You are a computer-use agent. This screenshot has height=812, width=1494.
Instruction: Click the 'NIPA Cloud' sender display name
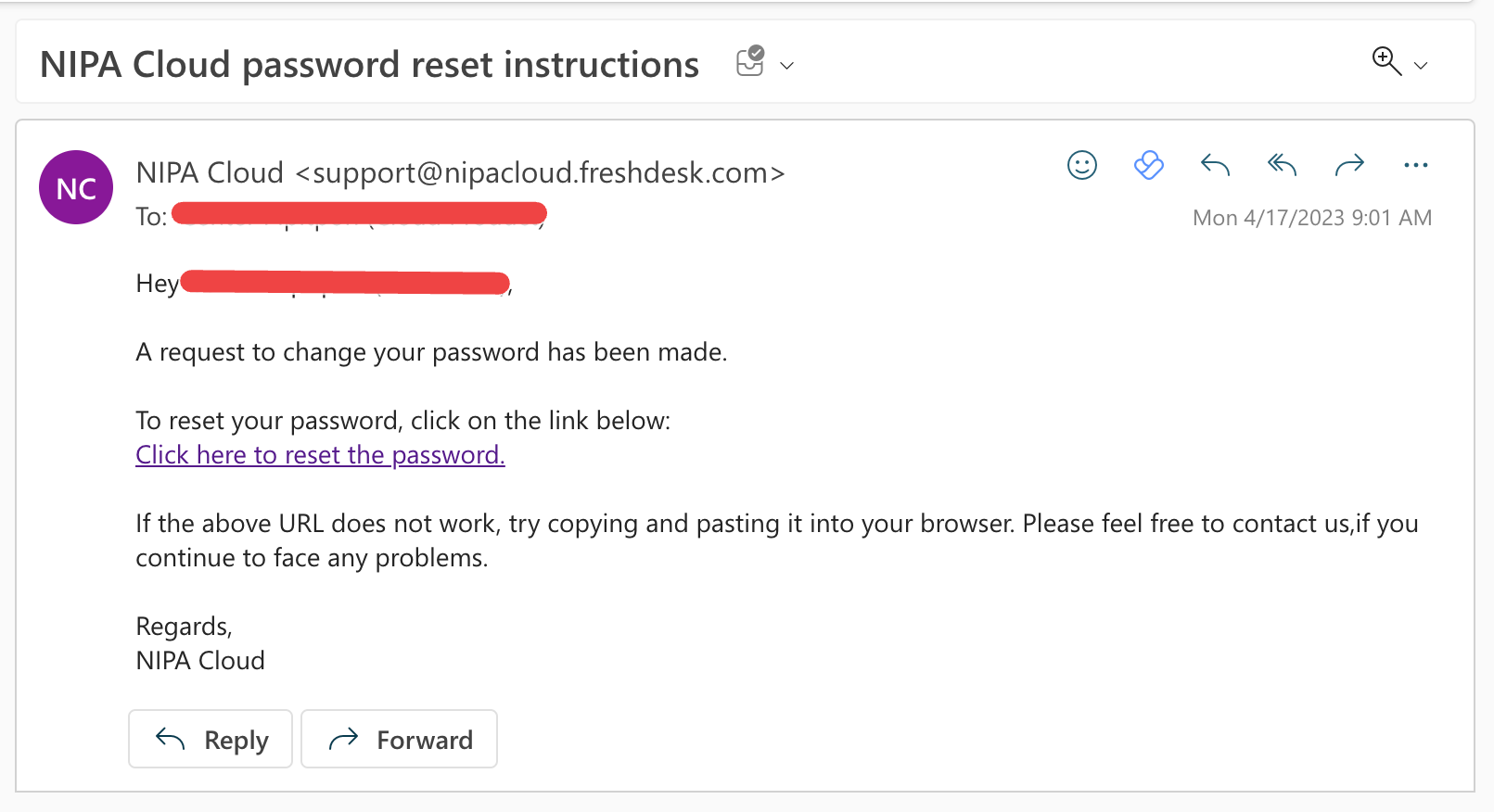click(x=210, y=173)
